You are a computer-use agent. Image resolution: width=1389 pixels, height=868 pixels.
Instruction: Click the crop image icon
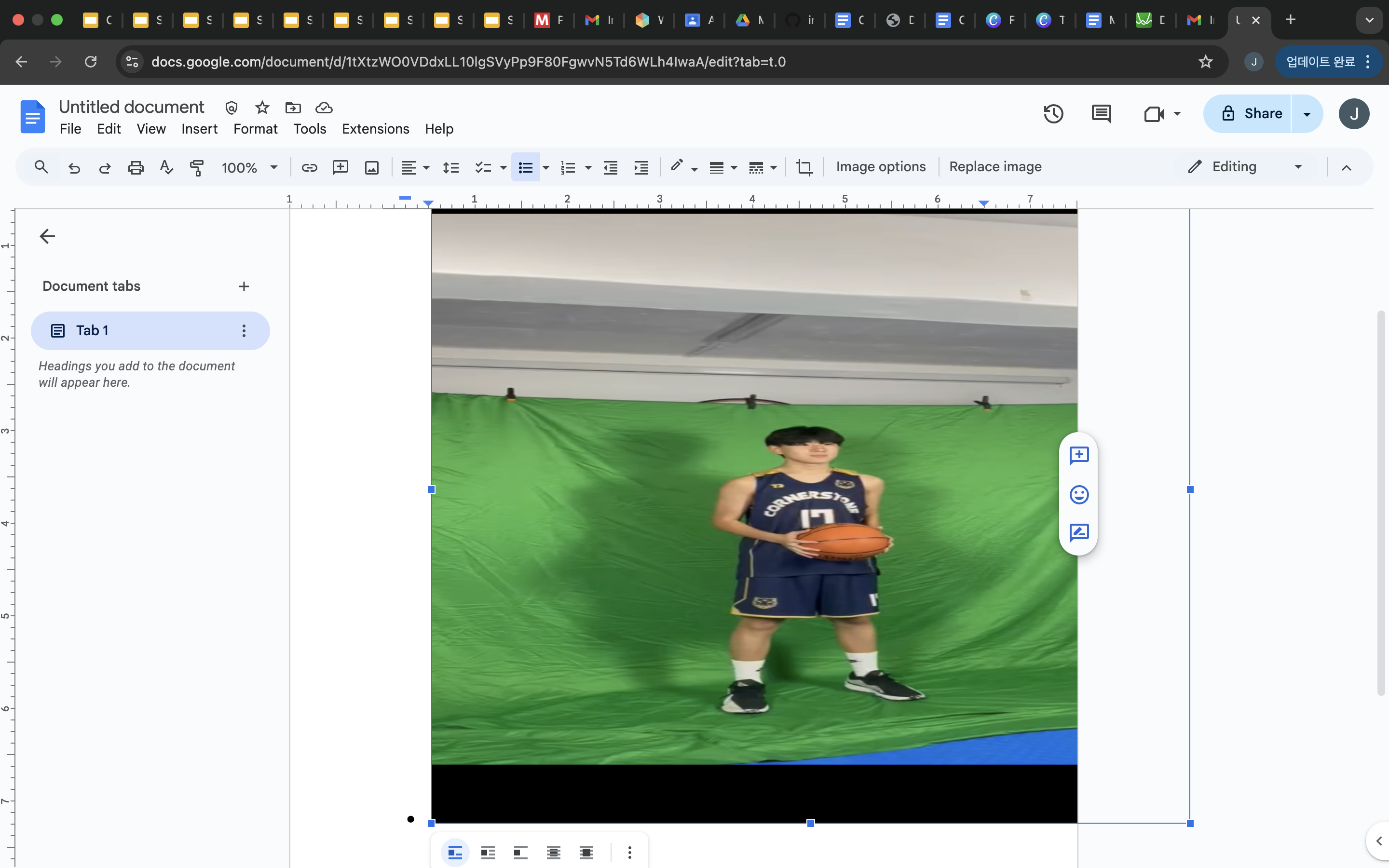[x=803, y=167]
